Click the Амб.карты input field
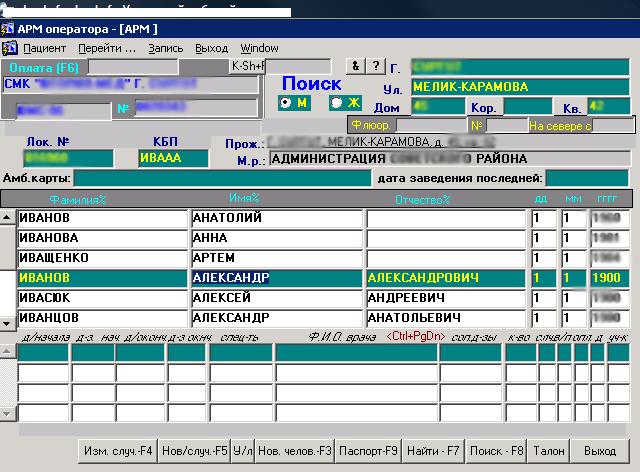640x472 pixels. (221, 178)
